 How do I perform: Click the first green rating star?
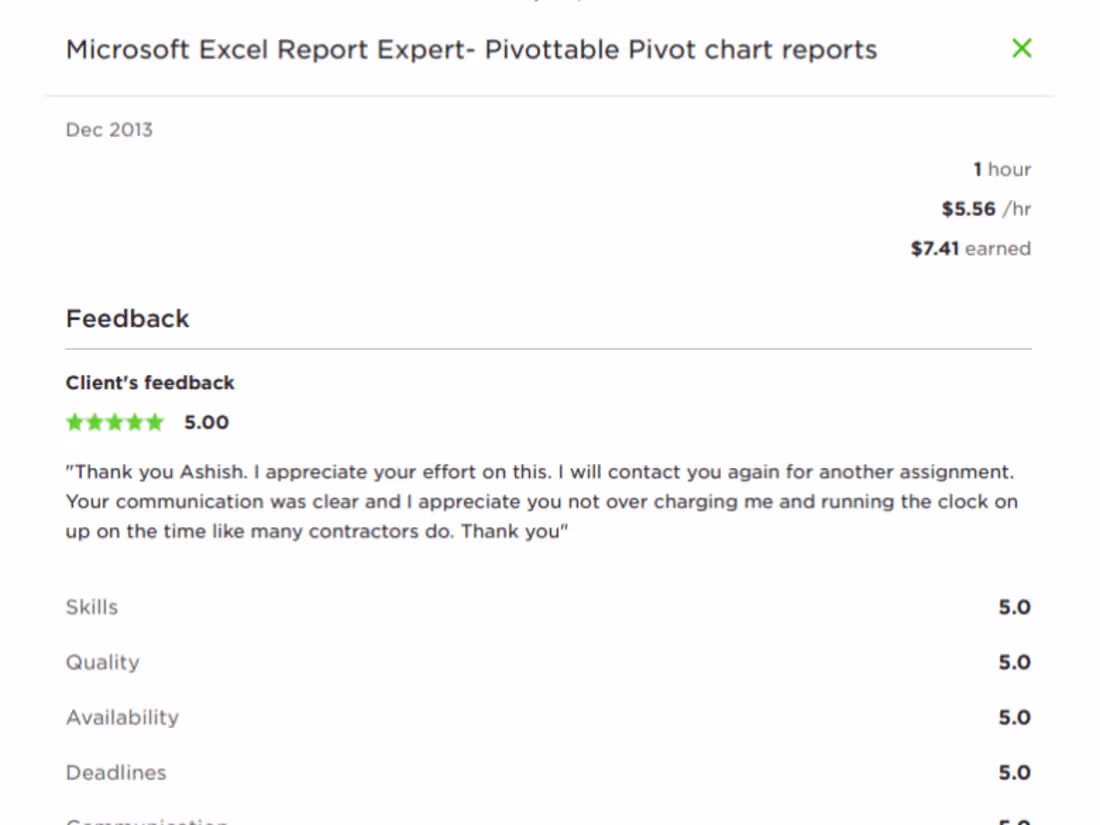click(x=75, y=422)
